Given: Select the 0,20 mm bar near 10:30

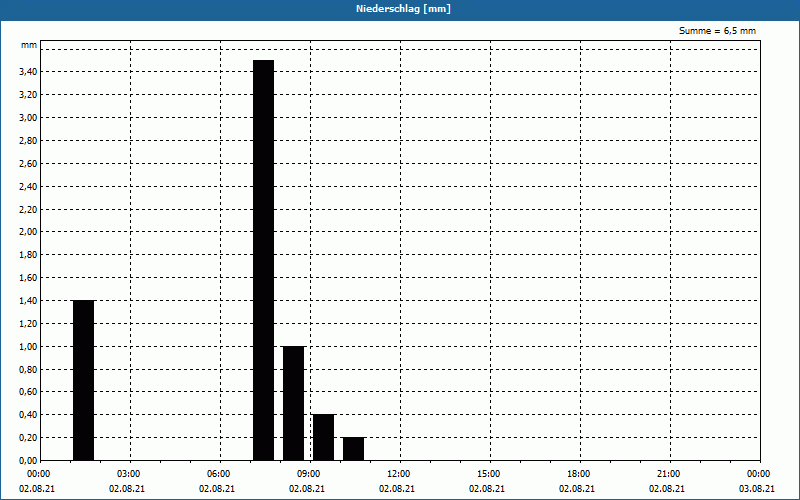Looking at the screenshot, I should [354, 448].
